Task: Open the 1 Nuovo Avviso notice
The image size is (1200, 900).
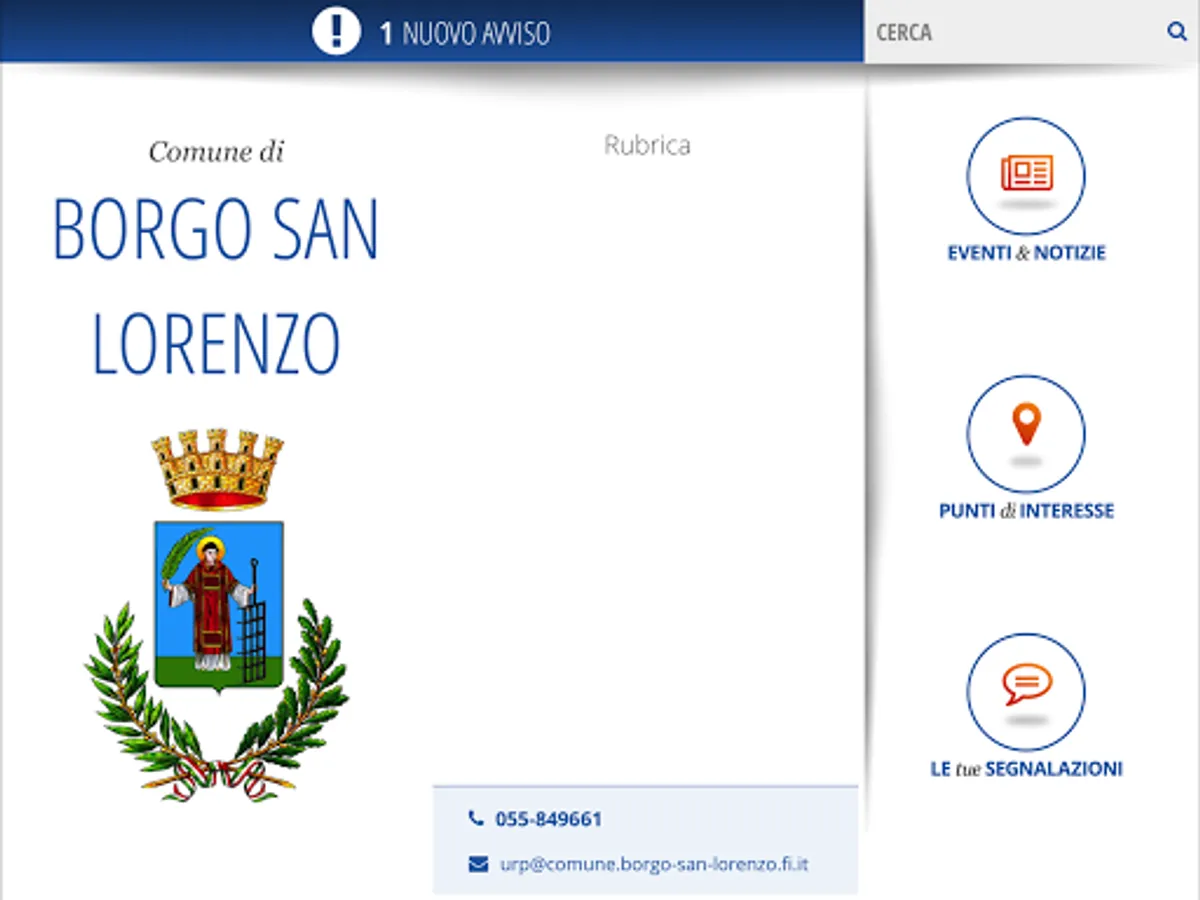Action: coord(465,33)
